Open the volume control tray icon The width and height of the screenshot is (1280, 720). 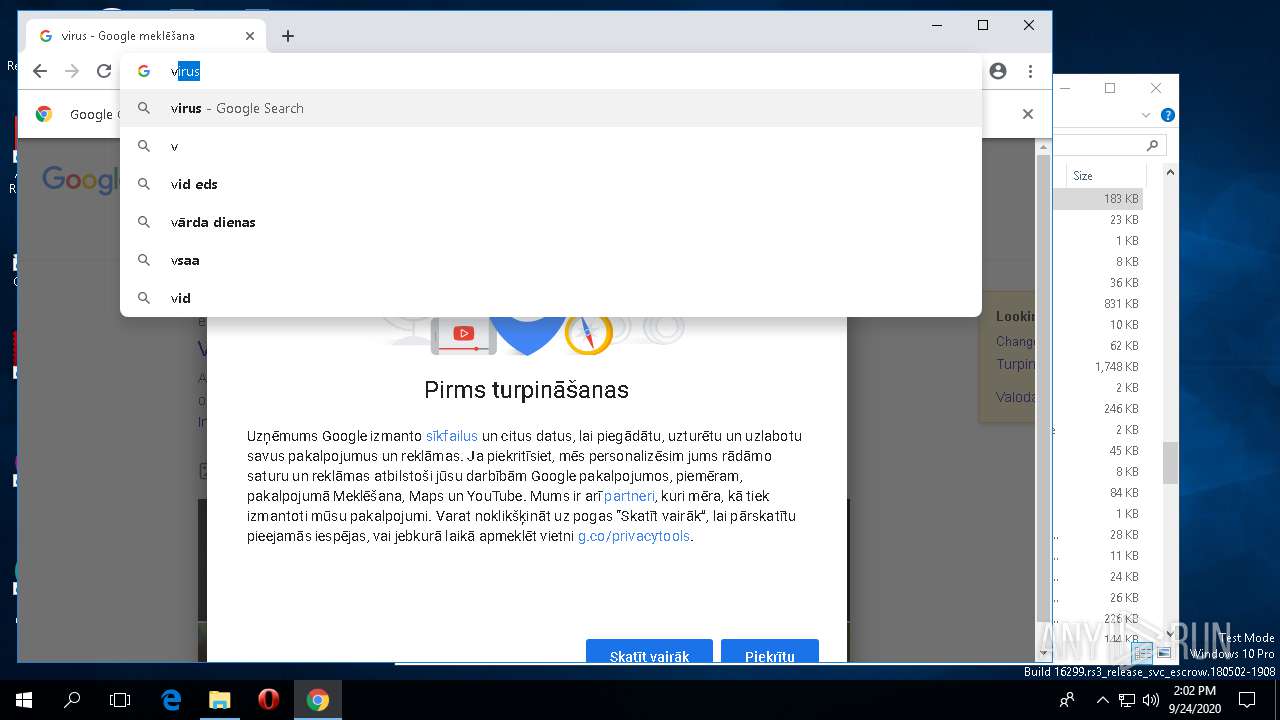point(1150,700)
